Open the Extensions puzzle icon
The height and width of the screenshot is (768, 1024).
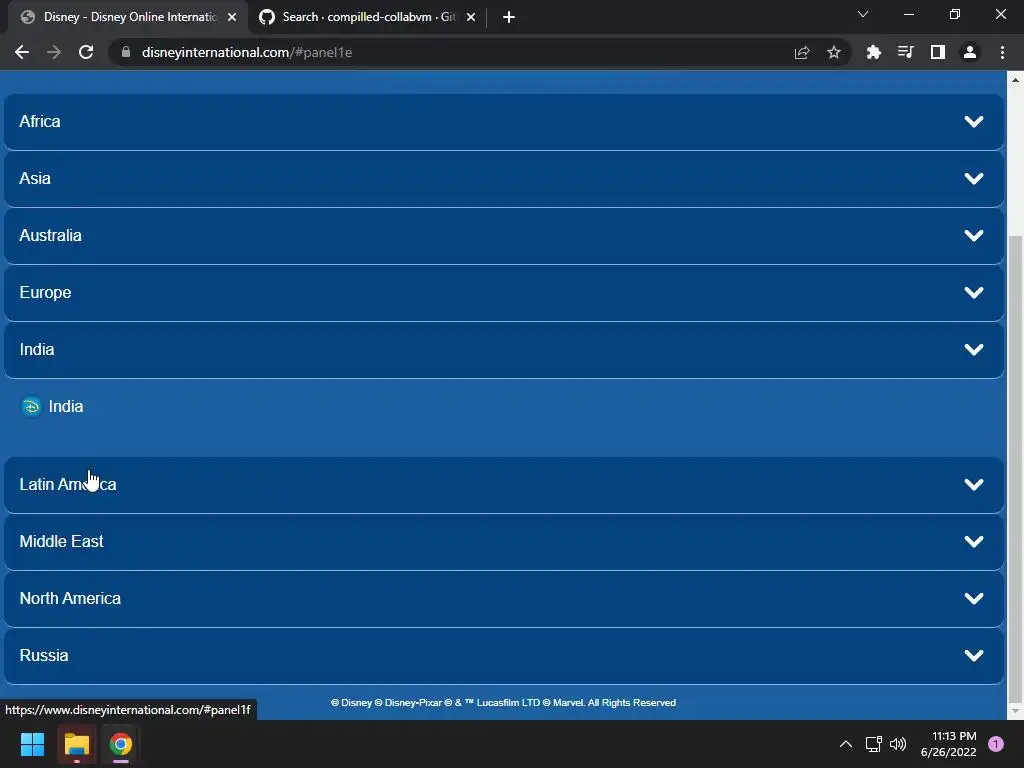pyautogui.click(x=873, y=52)
